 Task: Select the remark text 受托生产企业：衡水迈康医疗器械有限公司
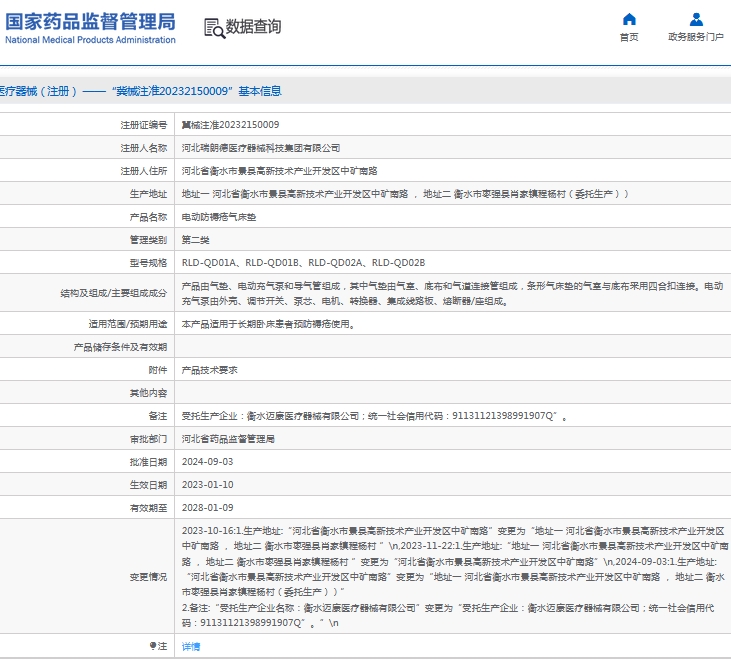pos(374,416)
